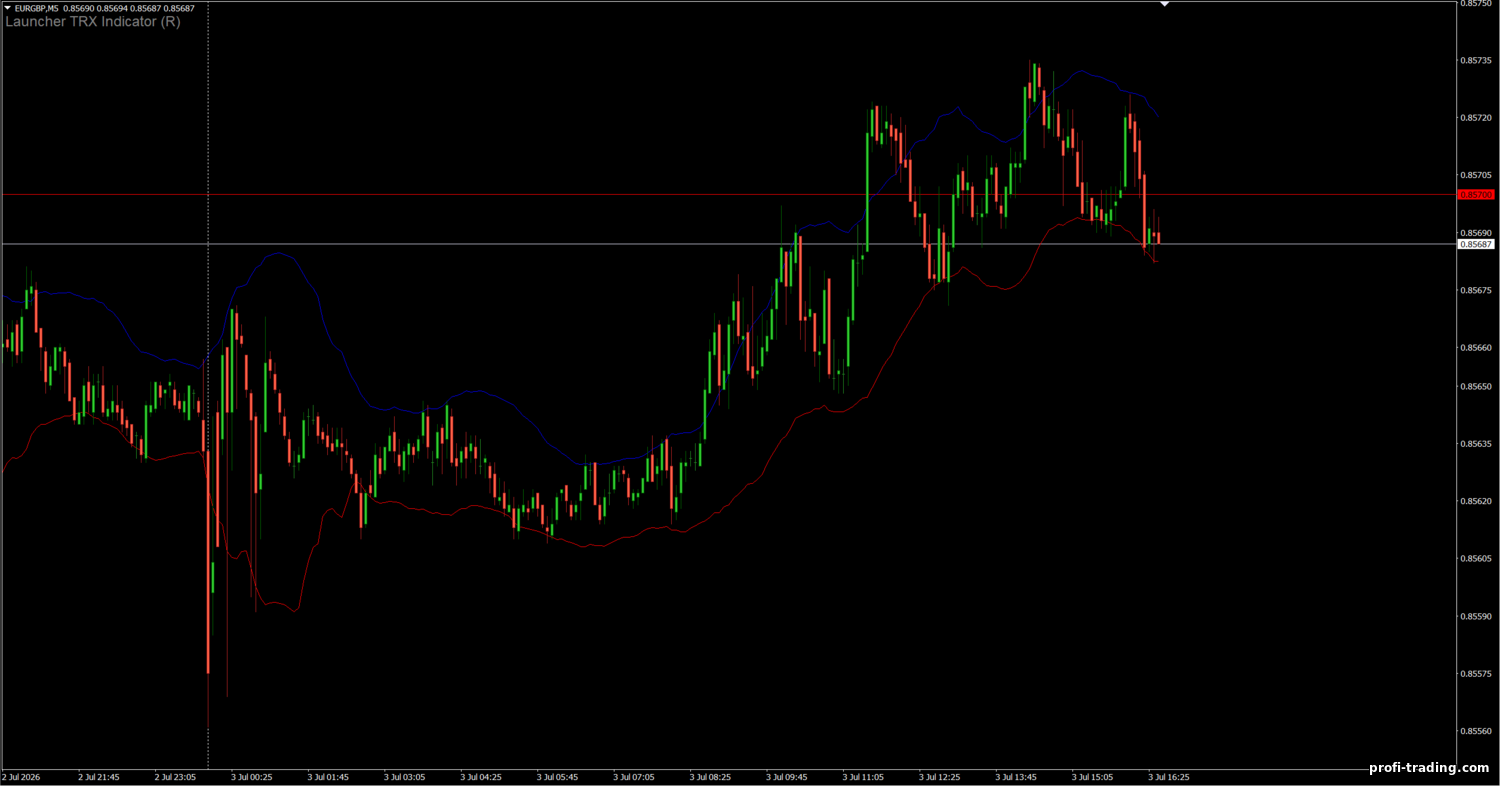Screen dimensions: 1500x786
Task: Click the 0.85750 price scale label
Action: pyautogui.click(x=1476, y=3)
